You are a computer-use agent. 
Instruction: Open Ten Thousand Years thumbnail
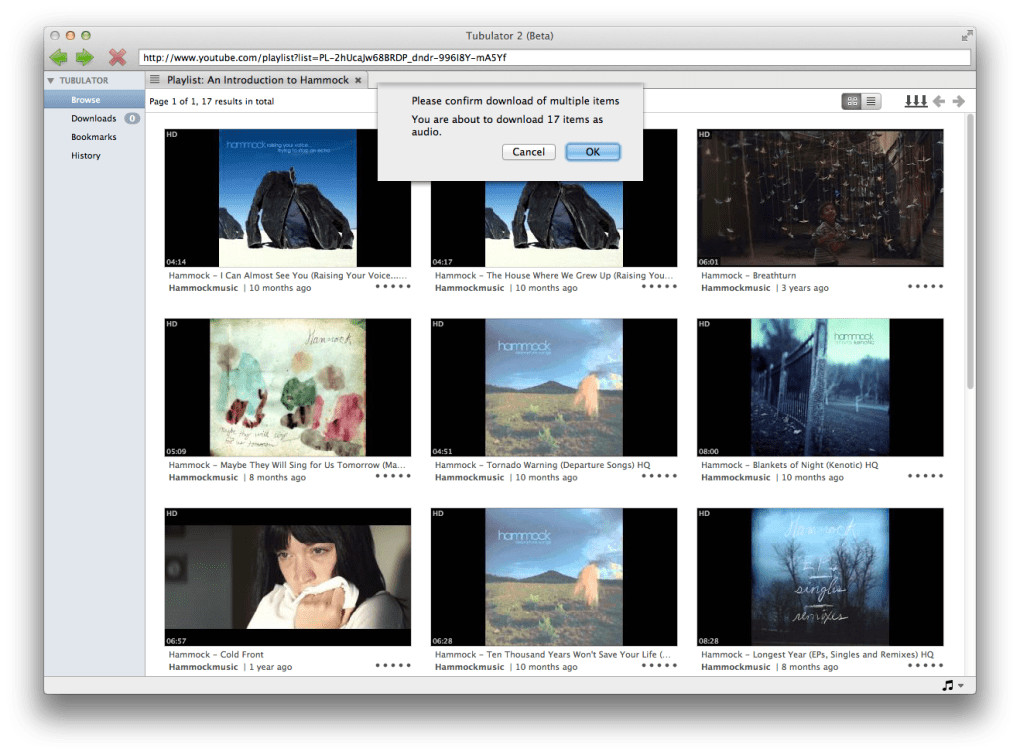point(554,577)
